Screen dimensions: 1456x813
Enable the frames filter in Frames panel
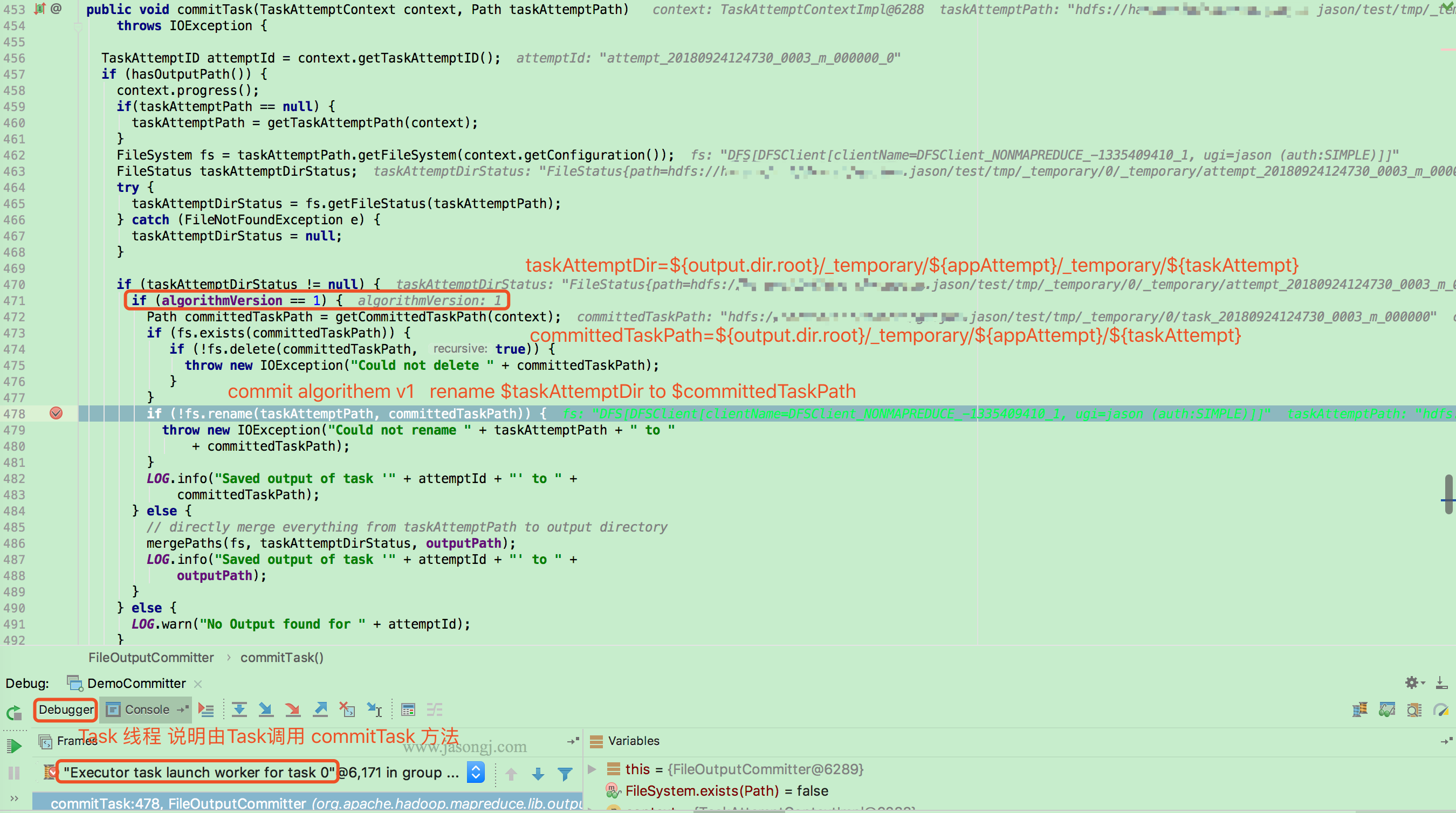[565, 774]
